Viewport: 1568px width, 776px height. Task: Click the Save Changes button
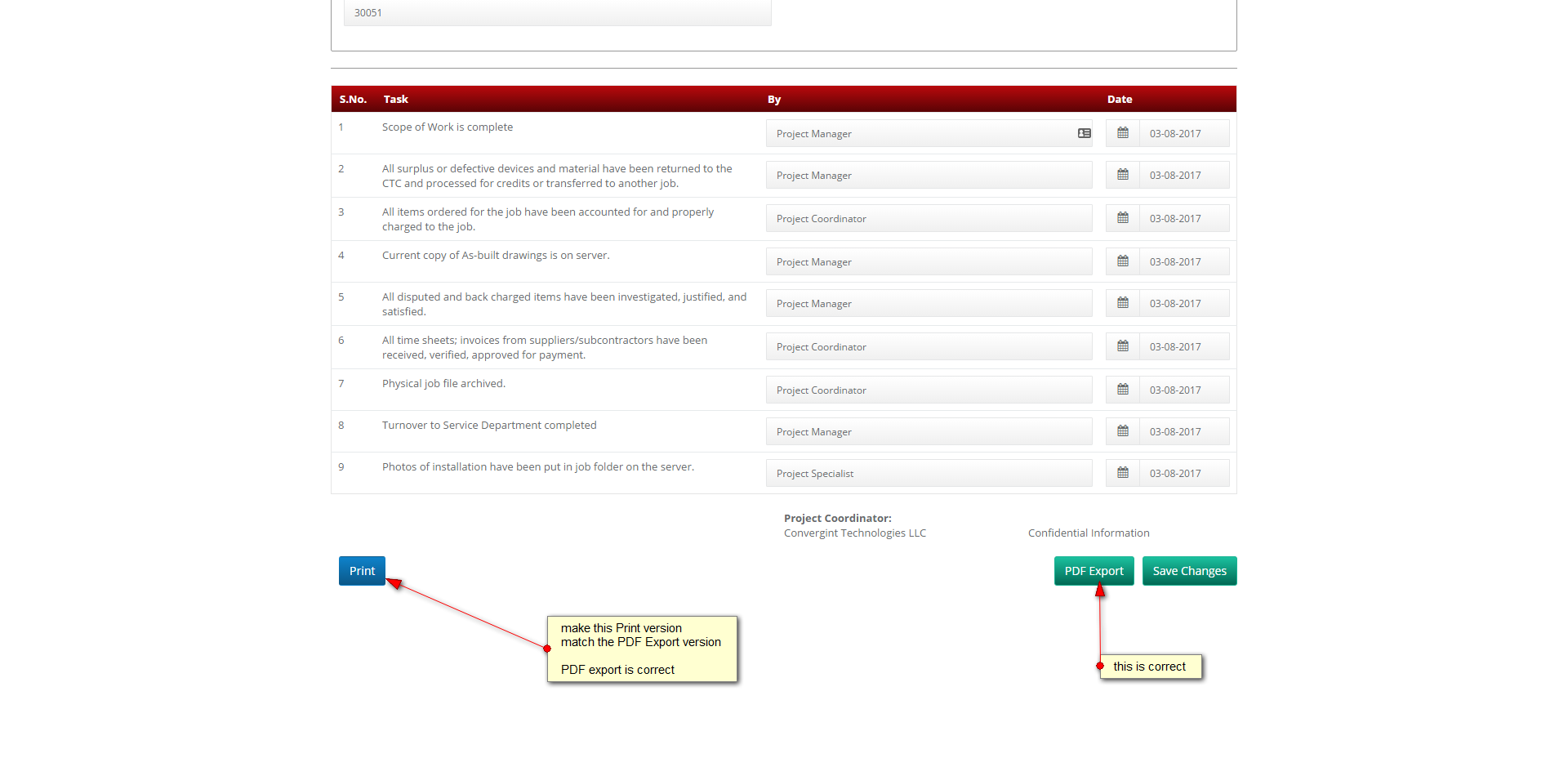1189,571
